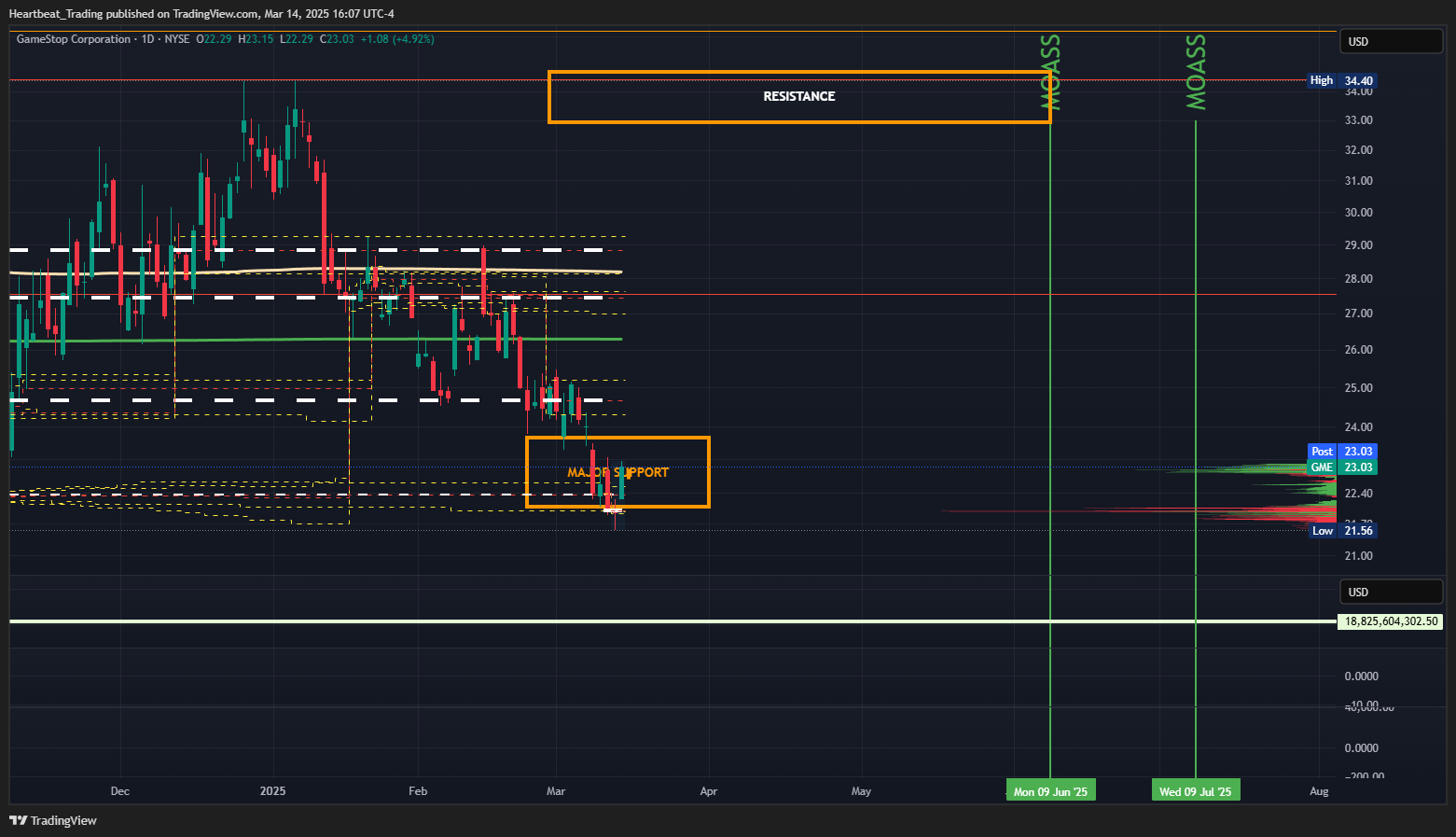Click the 32.00 price axis label
The width and height of the screenshot is (1456, 837).
pyautogui.click(x=1359, y=149)
